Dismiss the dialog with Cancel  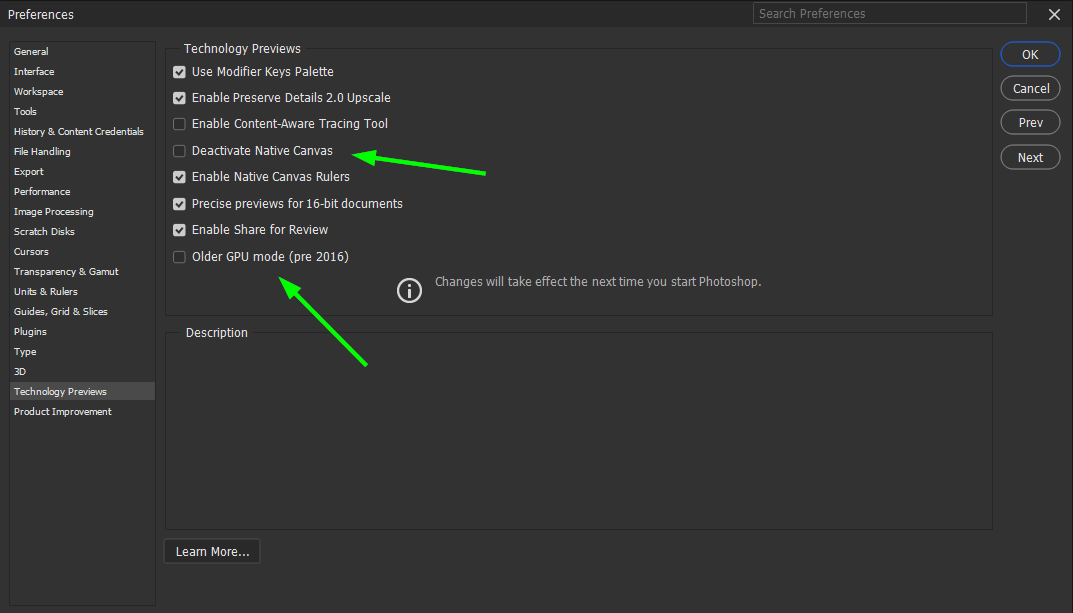(x=1030, y=88)
